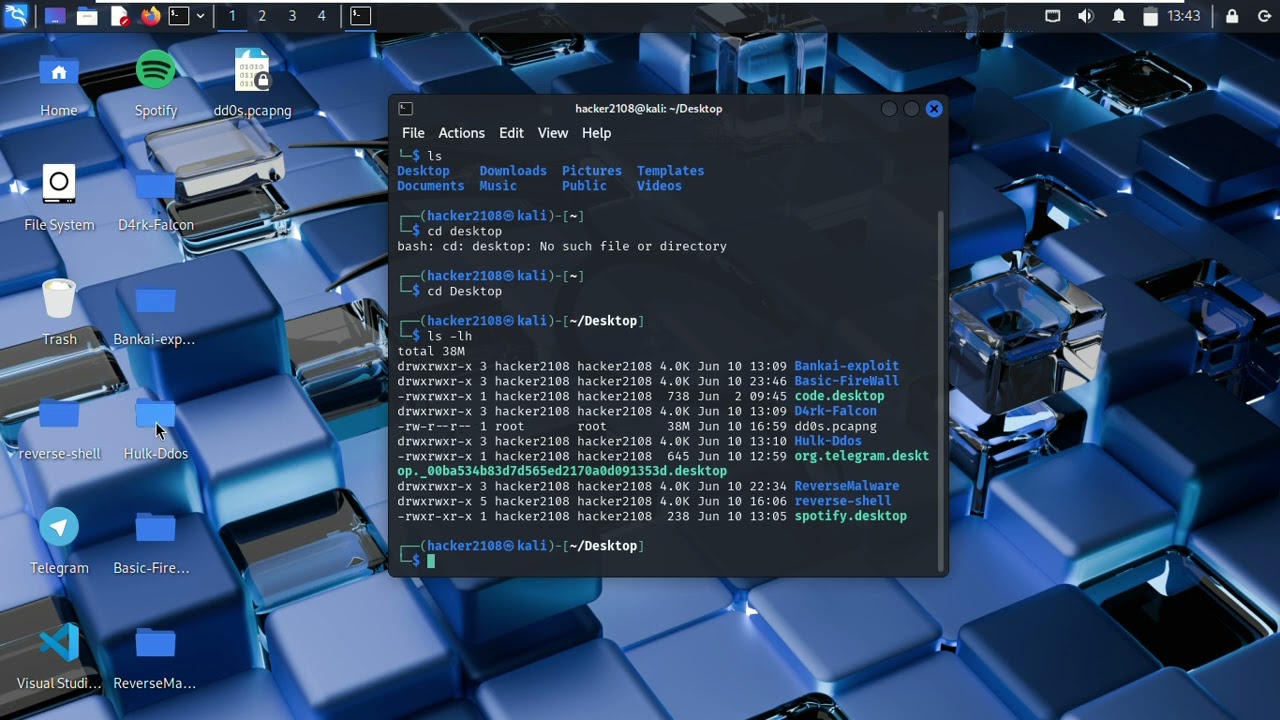The image size is (1280, 720).
Task: Open the notifications bell icon
Action: (x=1119, y=16)
